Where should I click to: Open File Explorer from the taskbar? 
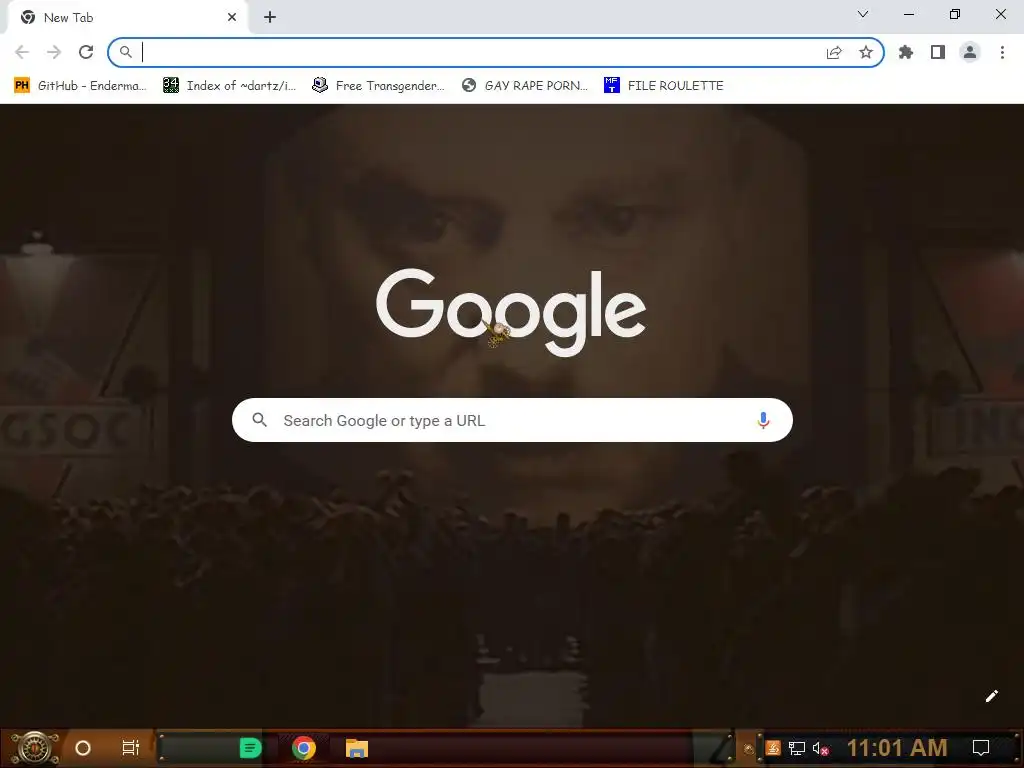(x=357, y=748)
